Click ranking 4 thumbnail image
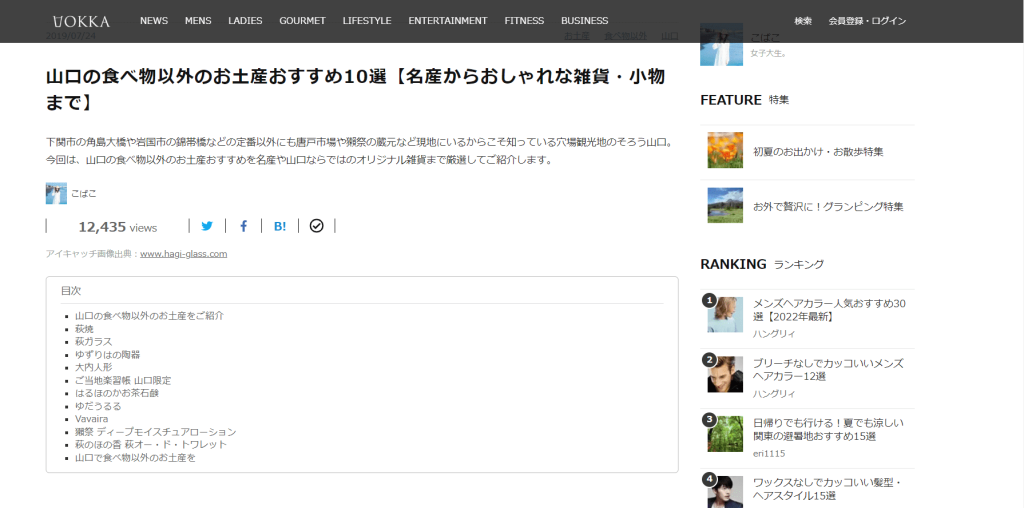The width and height of the screenshot is (1024, 508). click(x=725, y=492)
